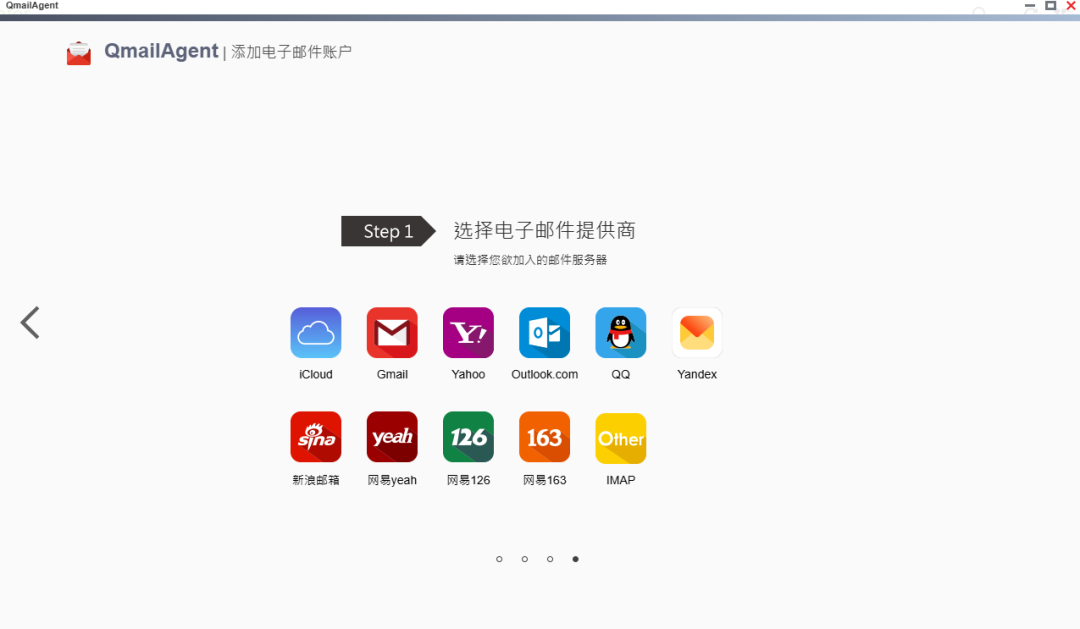This screenshot has height=629, width=1080.
Task: Pick the Yahoo mail icon
Action: (468, 333)
